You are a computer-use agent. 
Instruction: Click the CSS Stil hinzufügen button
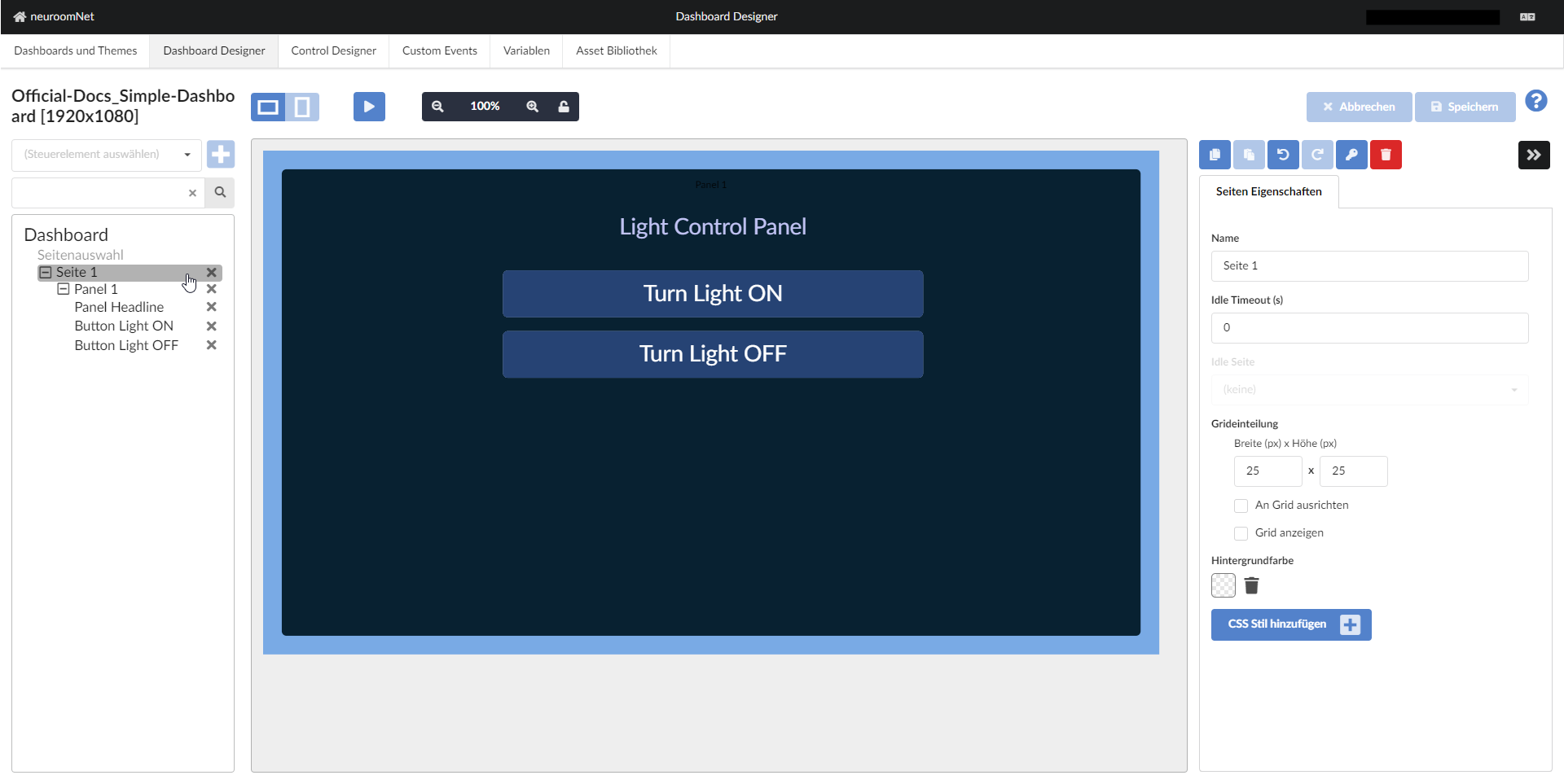coord(1290,624)
